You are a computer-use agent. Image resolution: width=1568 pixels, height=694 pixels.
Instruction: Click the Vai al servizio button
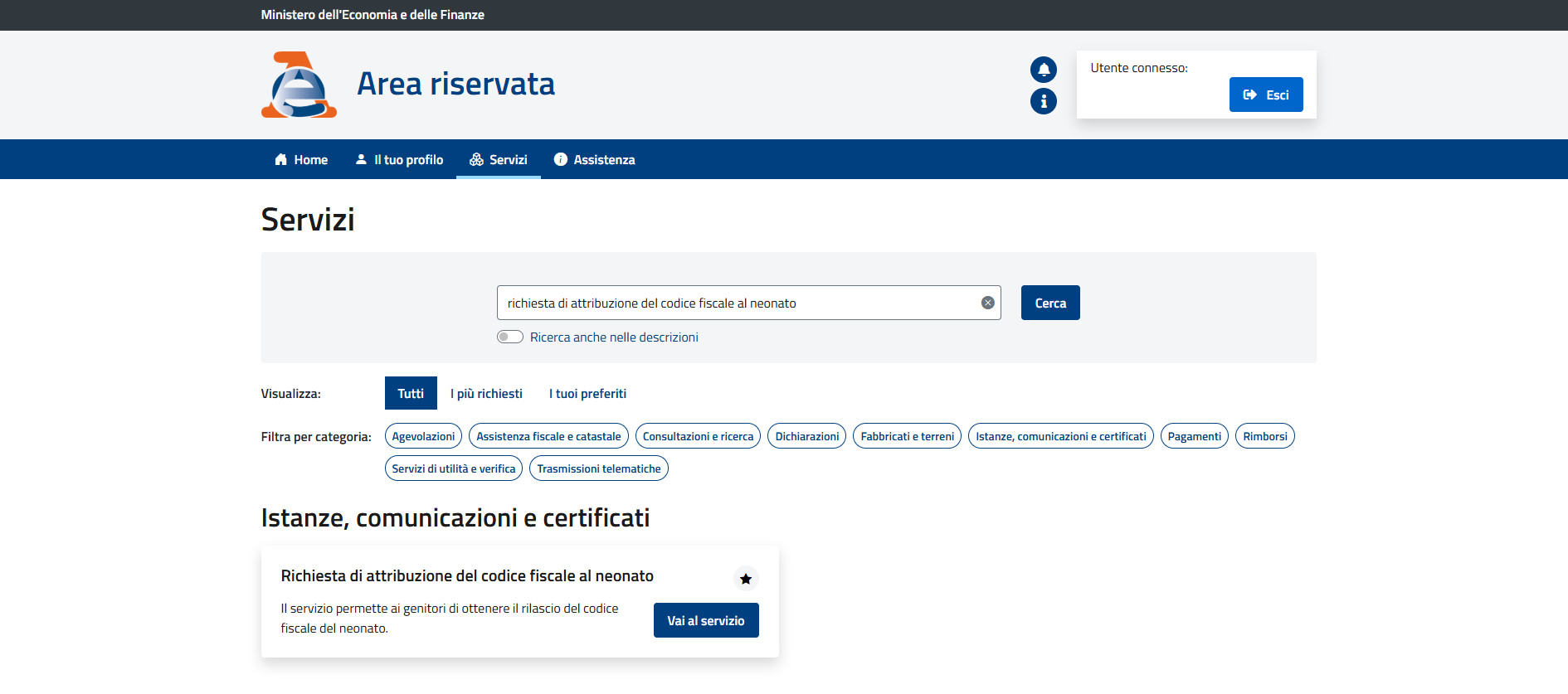point(706,620)
